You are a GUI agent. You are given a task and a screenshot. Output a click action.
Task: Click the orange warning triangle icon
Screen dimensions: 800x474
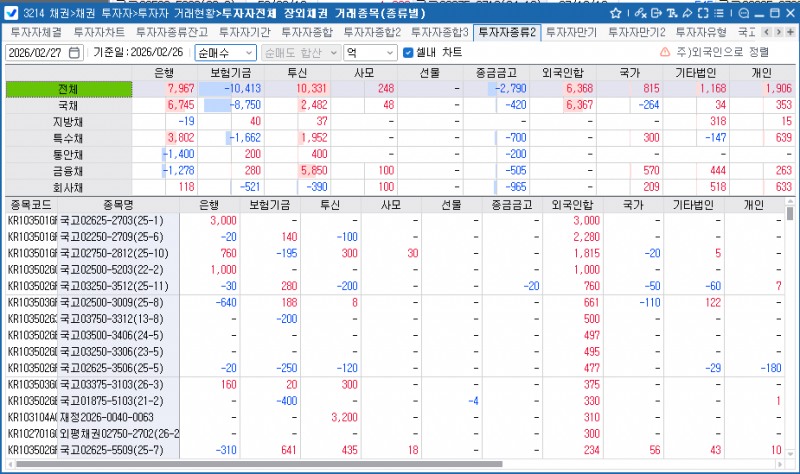(x=665, y=52)
